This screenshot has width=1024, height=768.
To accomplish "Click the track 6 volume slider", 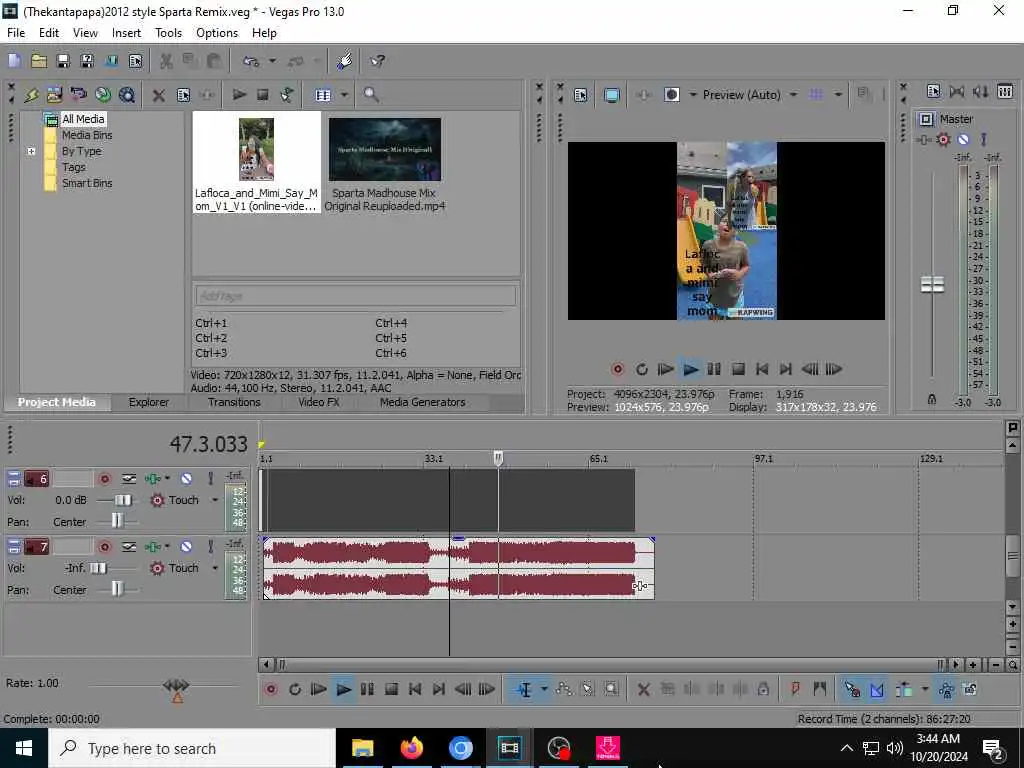I will pyautogui.click(x=122, y=500).
